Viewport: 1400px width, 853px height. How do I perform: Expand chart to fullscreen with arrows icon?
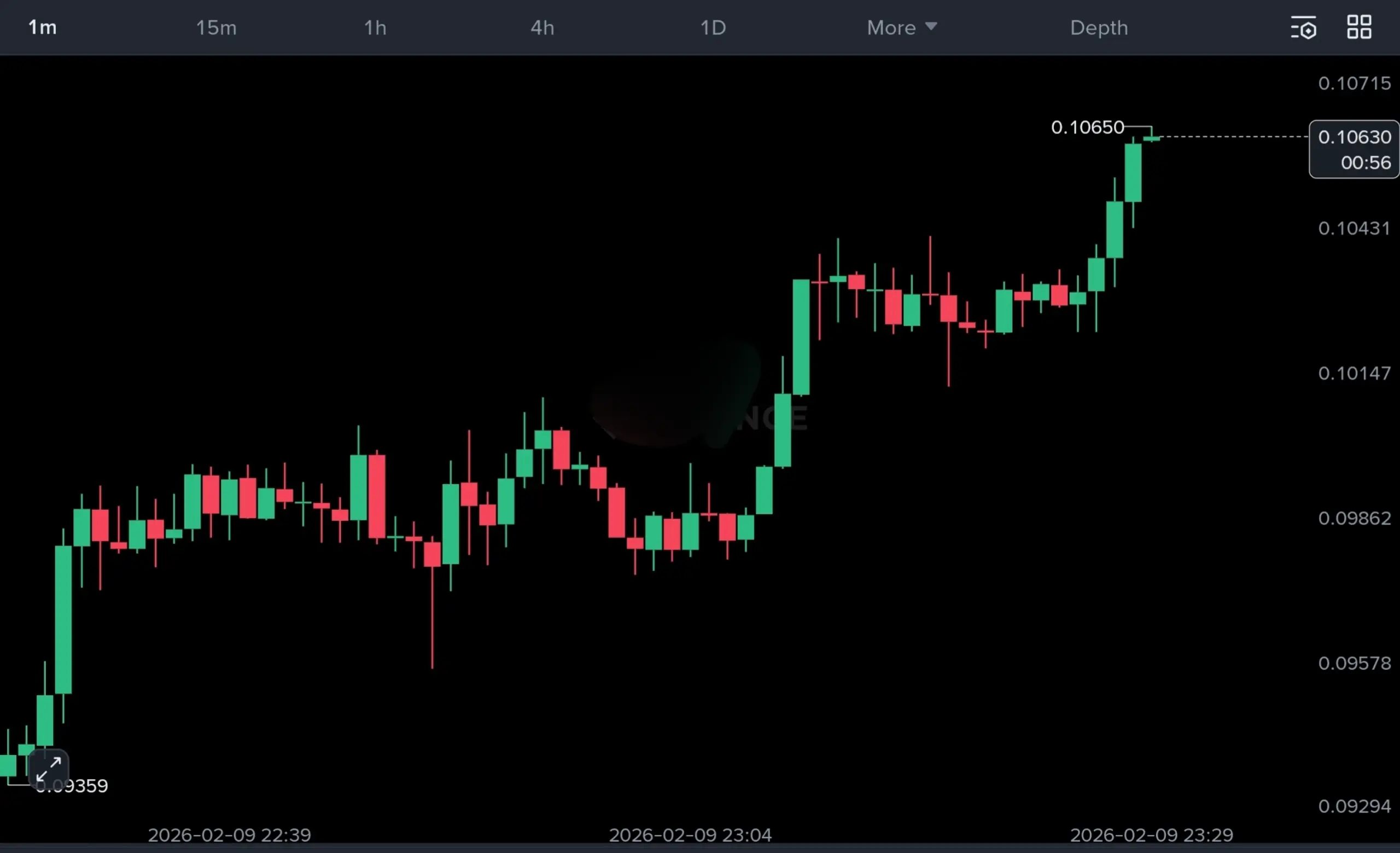[48, 769]
